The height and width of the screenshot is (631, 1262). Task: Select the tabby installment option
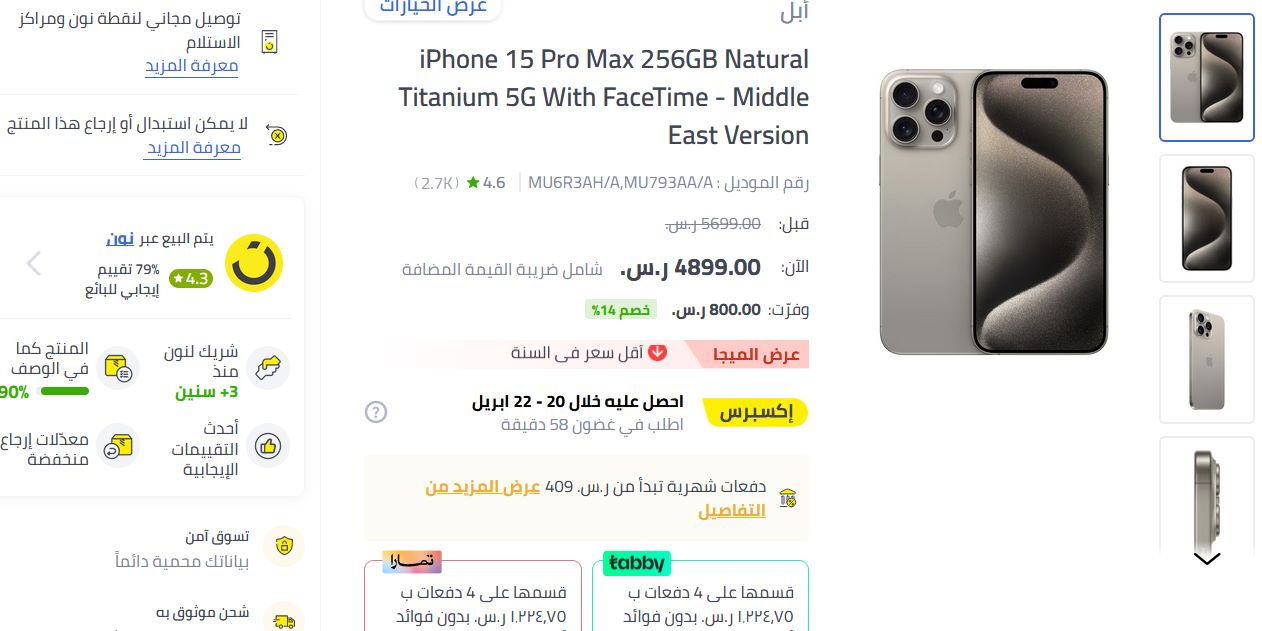click(700, 595)
